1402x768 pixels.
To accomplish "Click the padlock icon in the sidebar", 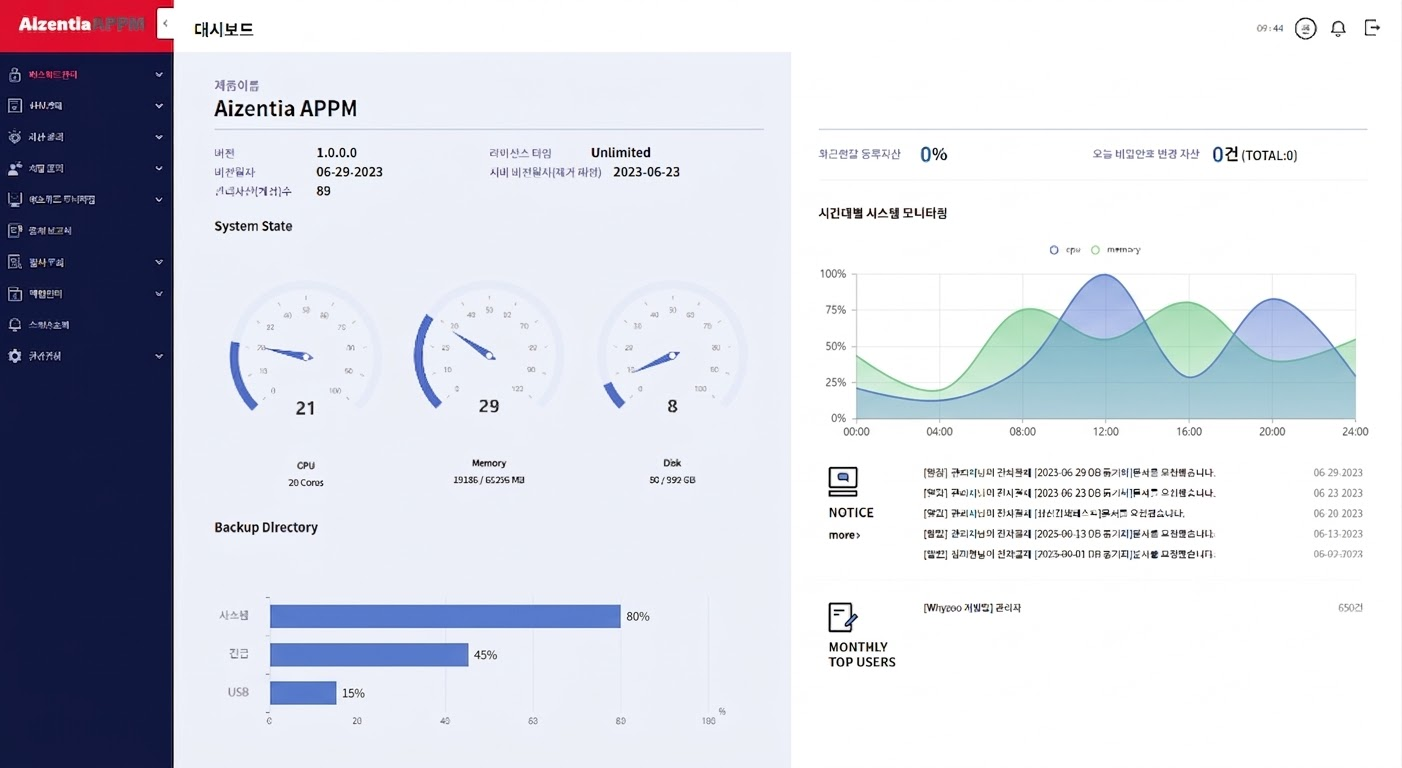I will click(14, 75).
